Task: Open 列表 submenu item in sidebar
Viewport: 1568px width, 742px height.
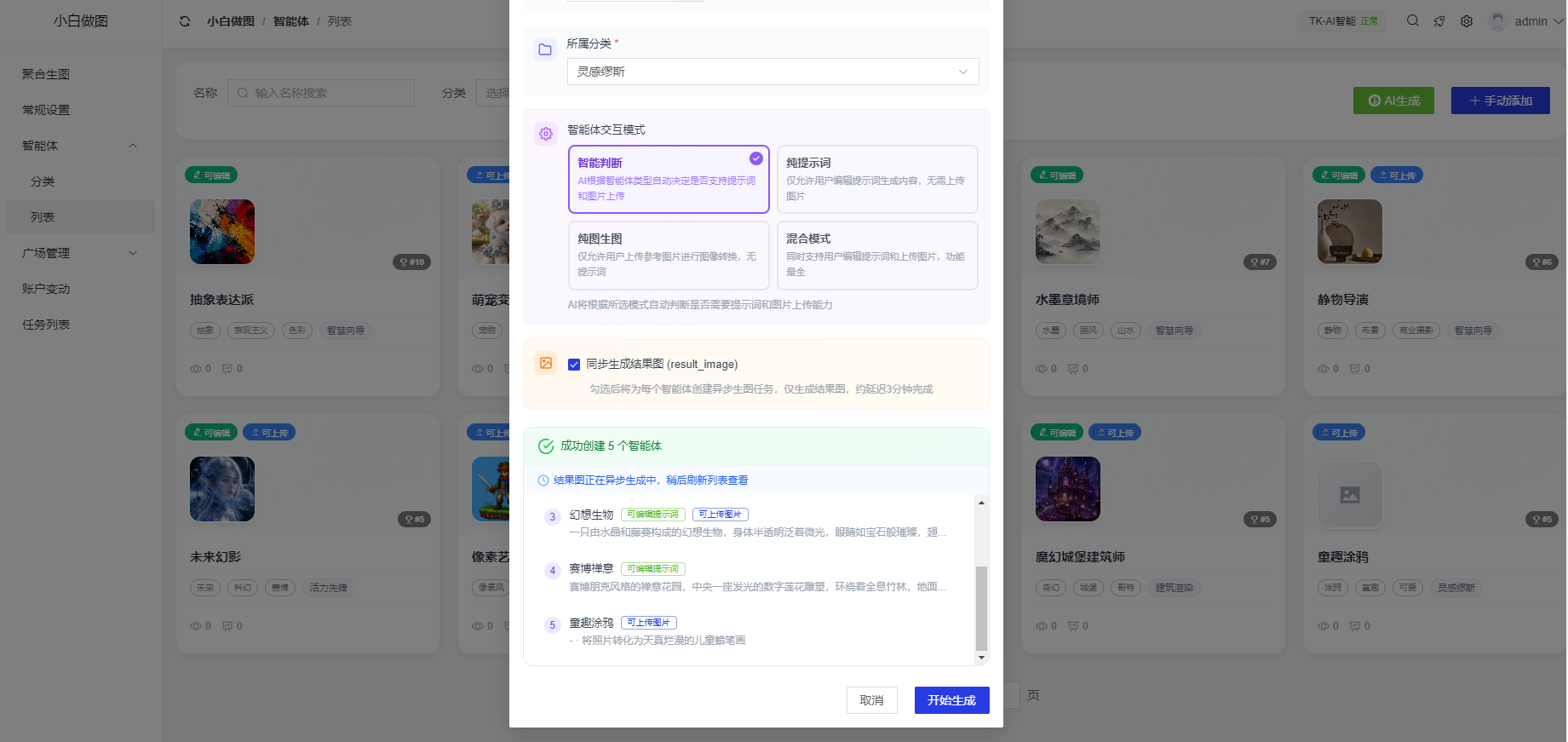Action: tap(81, 217)
